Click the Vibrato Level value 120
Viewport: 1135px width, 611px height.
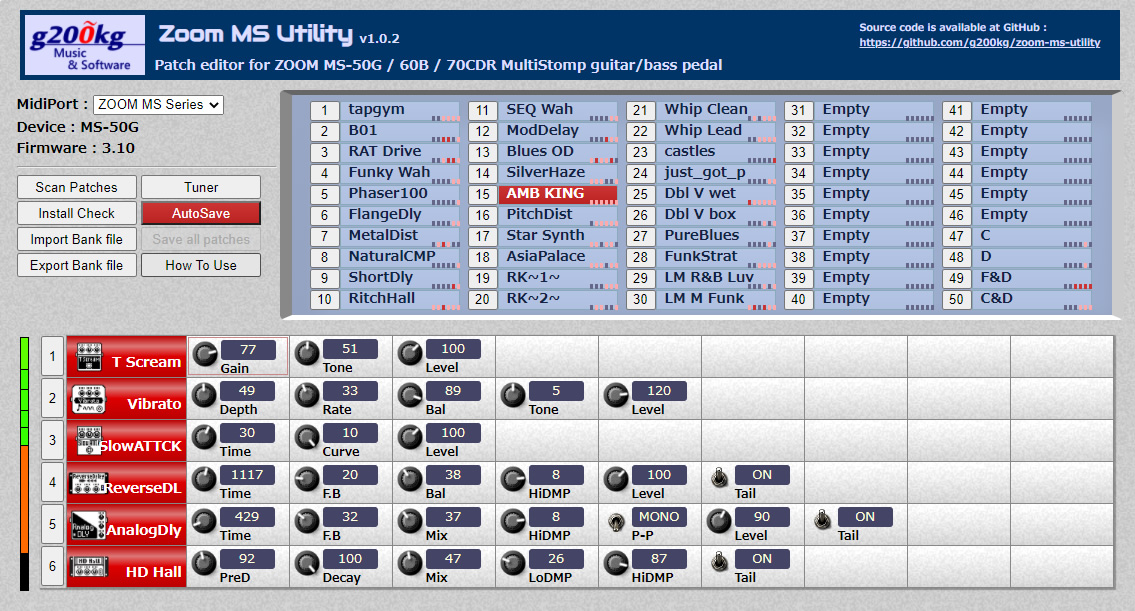click(x=659, y=391)
